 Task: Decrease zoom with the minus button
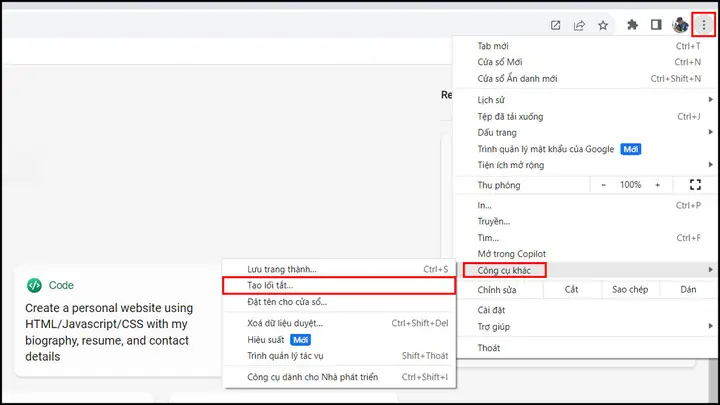click(x=603, y=185)
